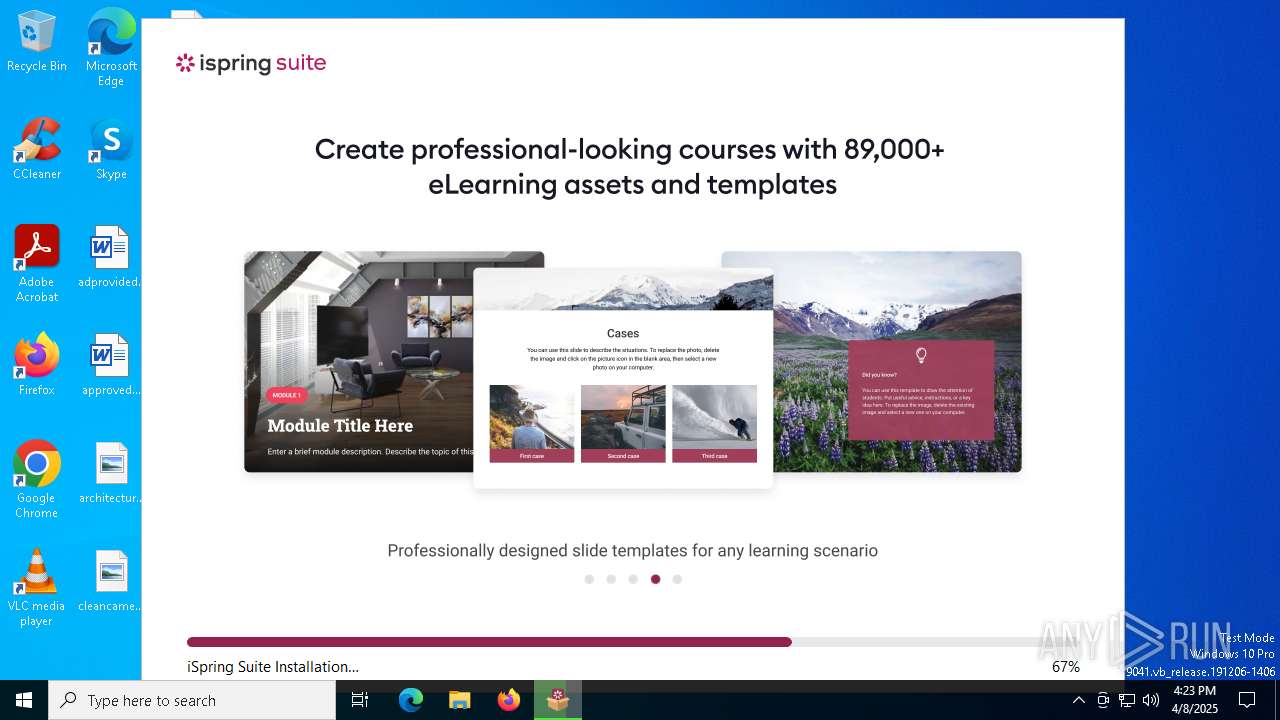Open network settings tray icon
The width and height of the screenshot is (1280, 720).
(1127, 700)
